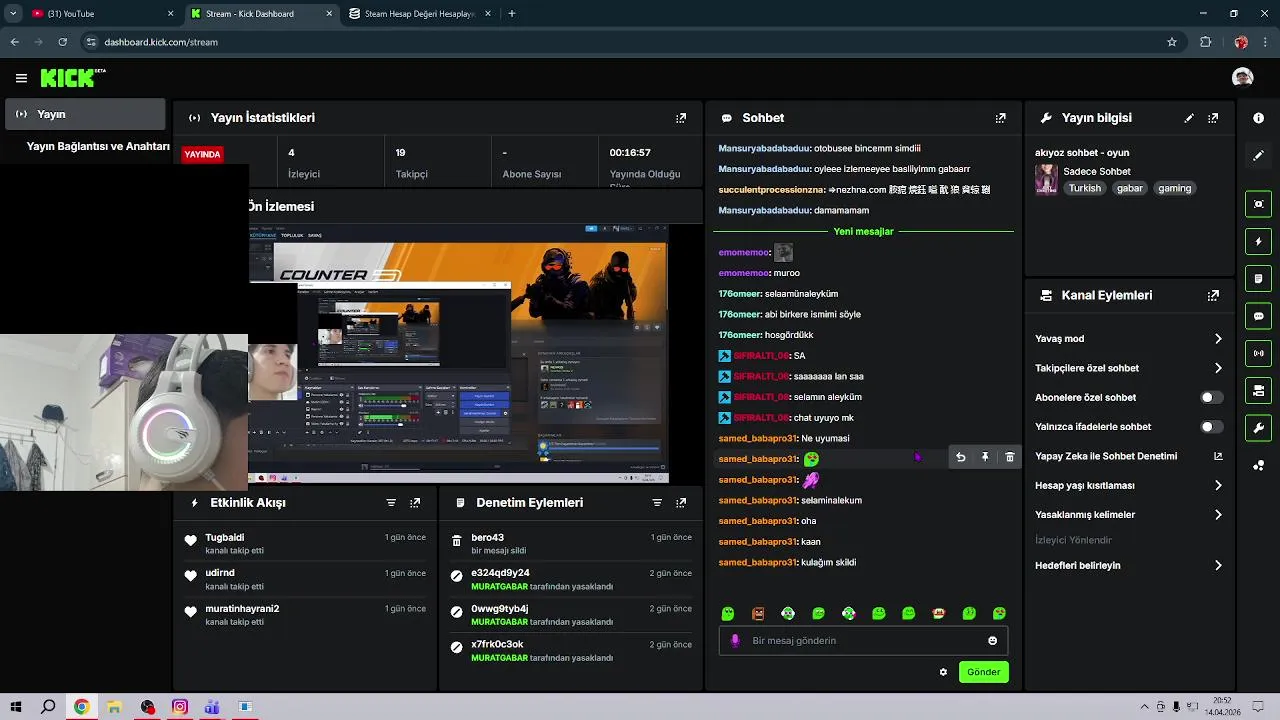Image resolution: width=1280 pixels, height=720 pixels.
Task: Expand Takipçilere özel sohbet settings
Action: tap(1128, 368)
